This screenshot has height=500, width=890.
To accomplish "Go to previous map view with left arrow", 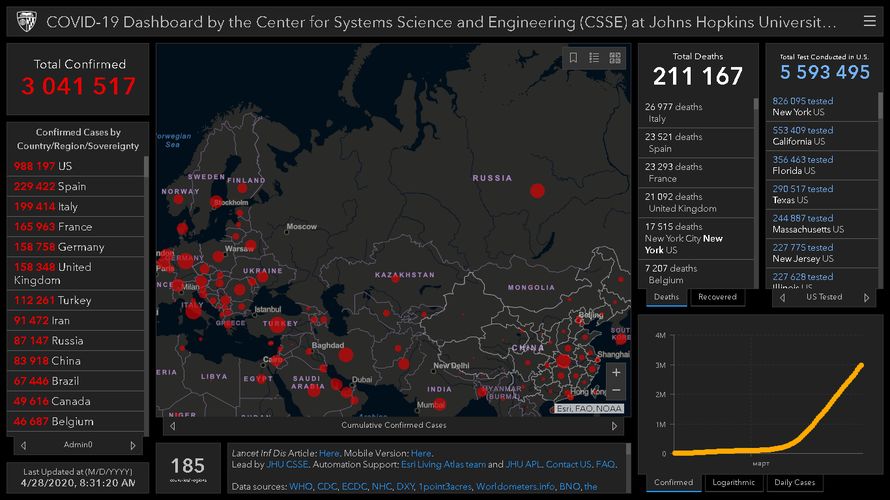I will point(171,426).
